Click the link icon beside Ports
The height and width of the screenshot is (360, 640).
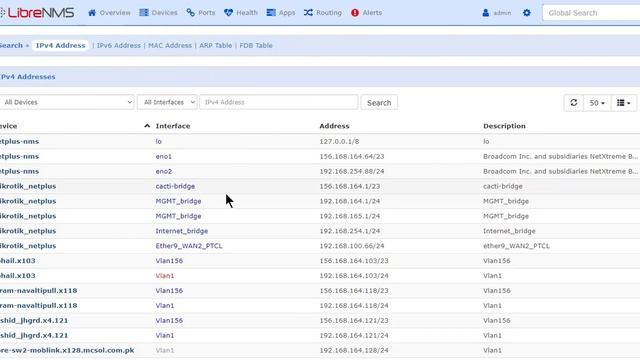(x=191, y=13)
